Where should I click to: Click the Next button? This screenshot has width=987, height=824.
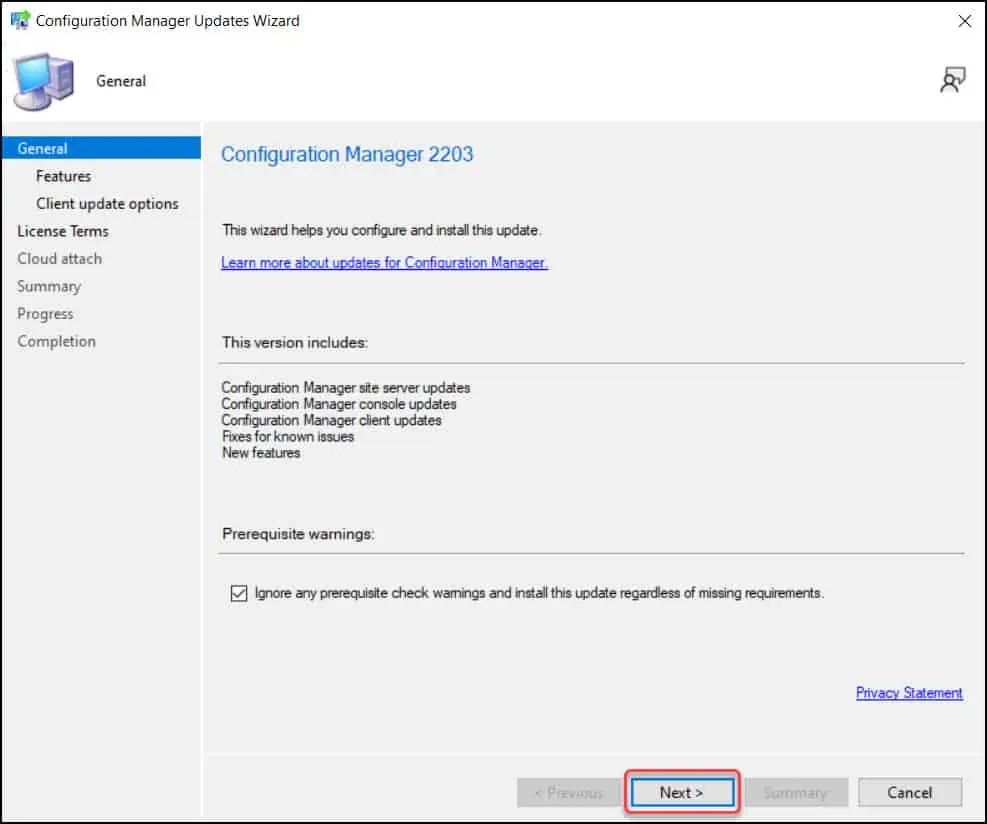click(x=682, y=793)
